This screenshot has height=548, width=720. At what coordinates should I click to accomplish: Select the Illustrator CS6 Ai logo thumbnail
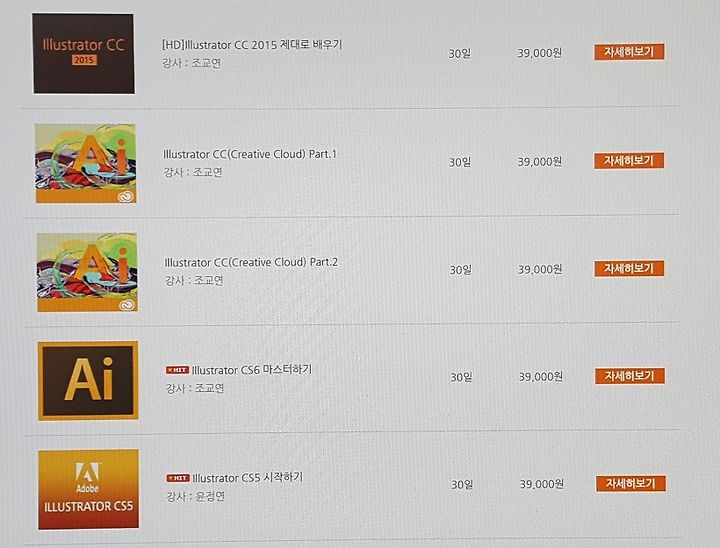pyautogui.click(x=88, y=381)
